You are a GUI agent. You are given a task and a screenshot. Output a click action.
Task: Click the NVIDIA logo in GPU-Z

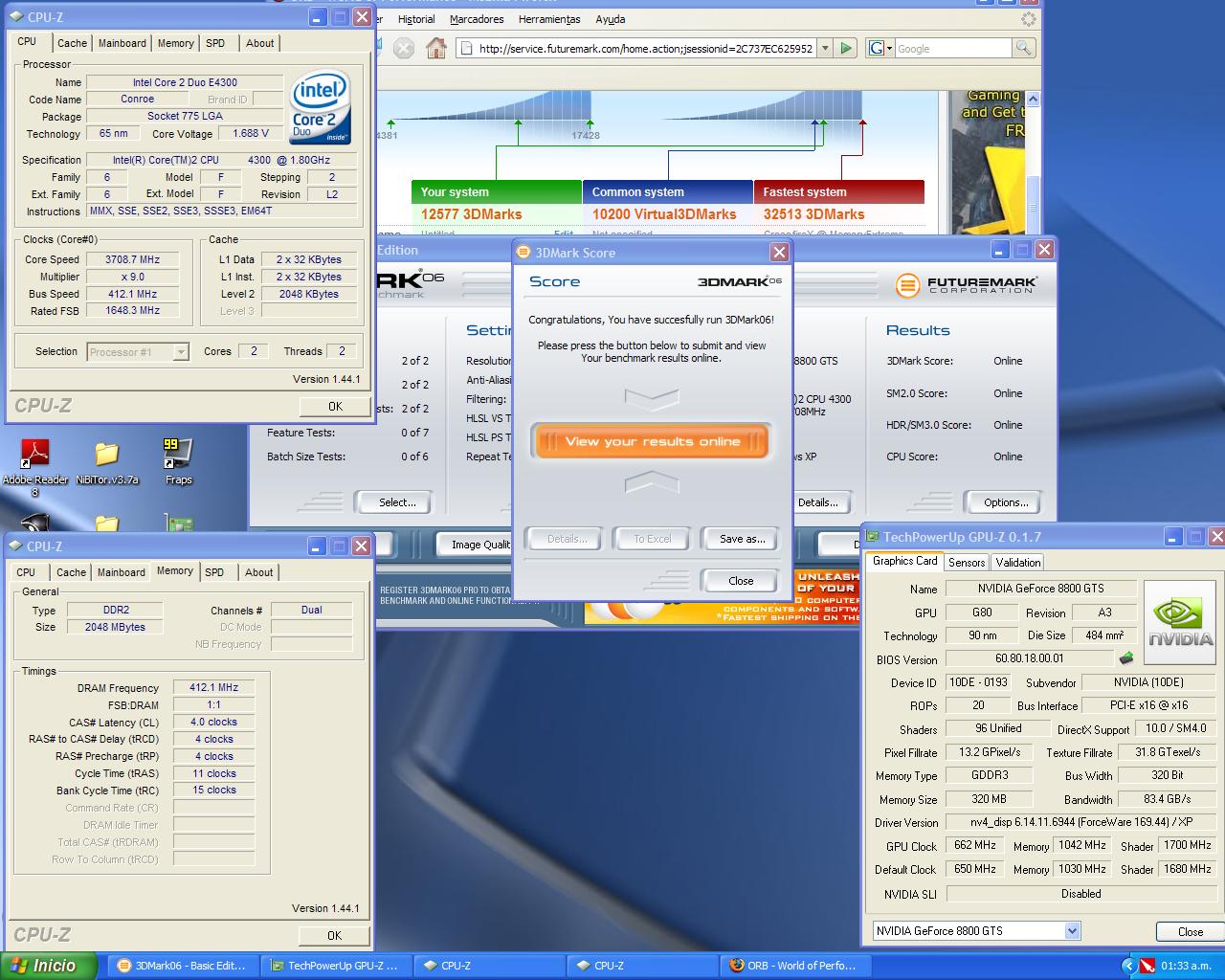click(1180, 623)
